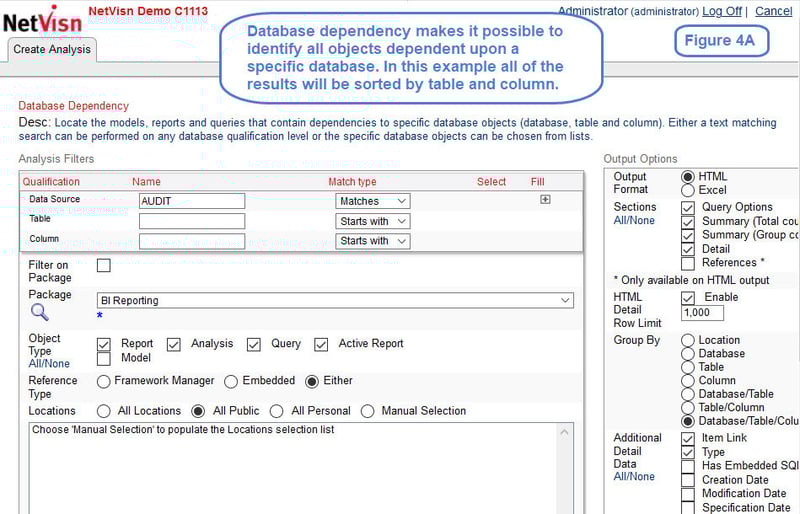This screenshot has width=800, height=514.
Task: Toggle the Type detail checkbox
Action: 688,452
